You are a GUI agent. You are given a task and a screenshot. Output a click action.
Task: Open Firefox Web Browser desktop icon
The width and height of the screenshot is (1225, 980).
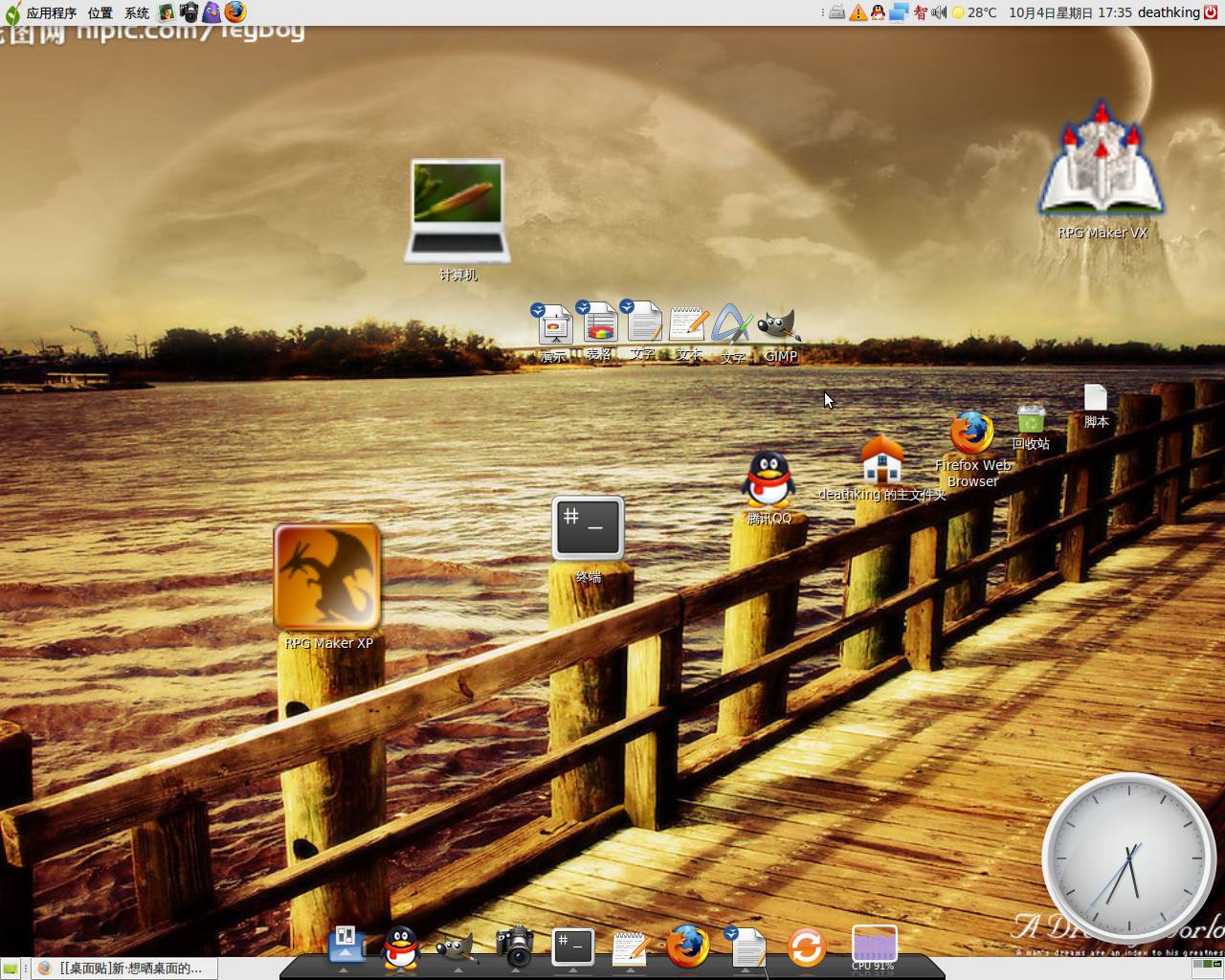972,434
